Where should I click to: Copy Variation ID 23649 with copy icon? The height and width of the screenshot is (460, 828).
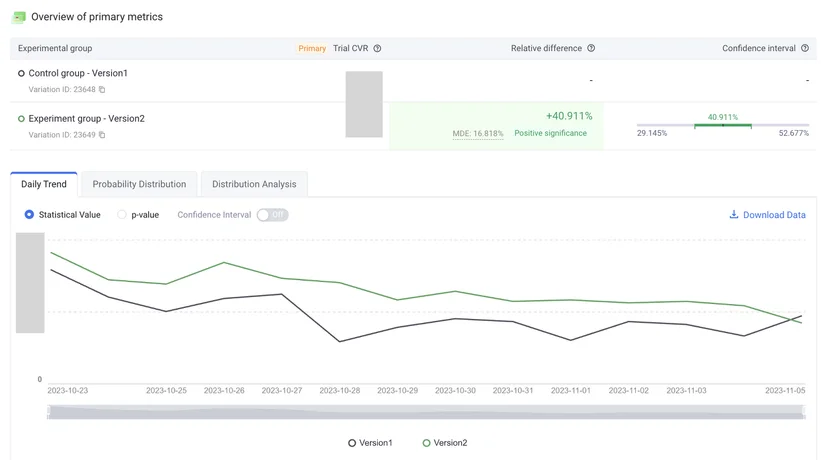(102, 135)
